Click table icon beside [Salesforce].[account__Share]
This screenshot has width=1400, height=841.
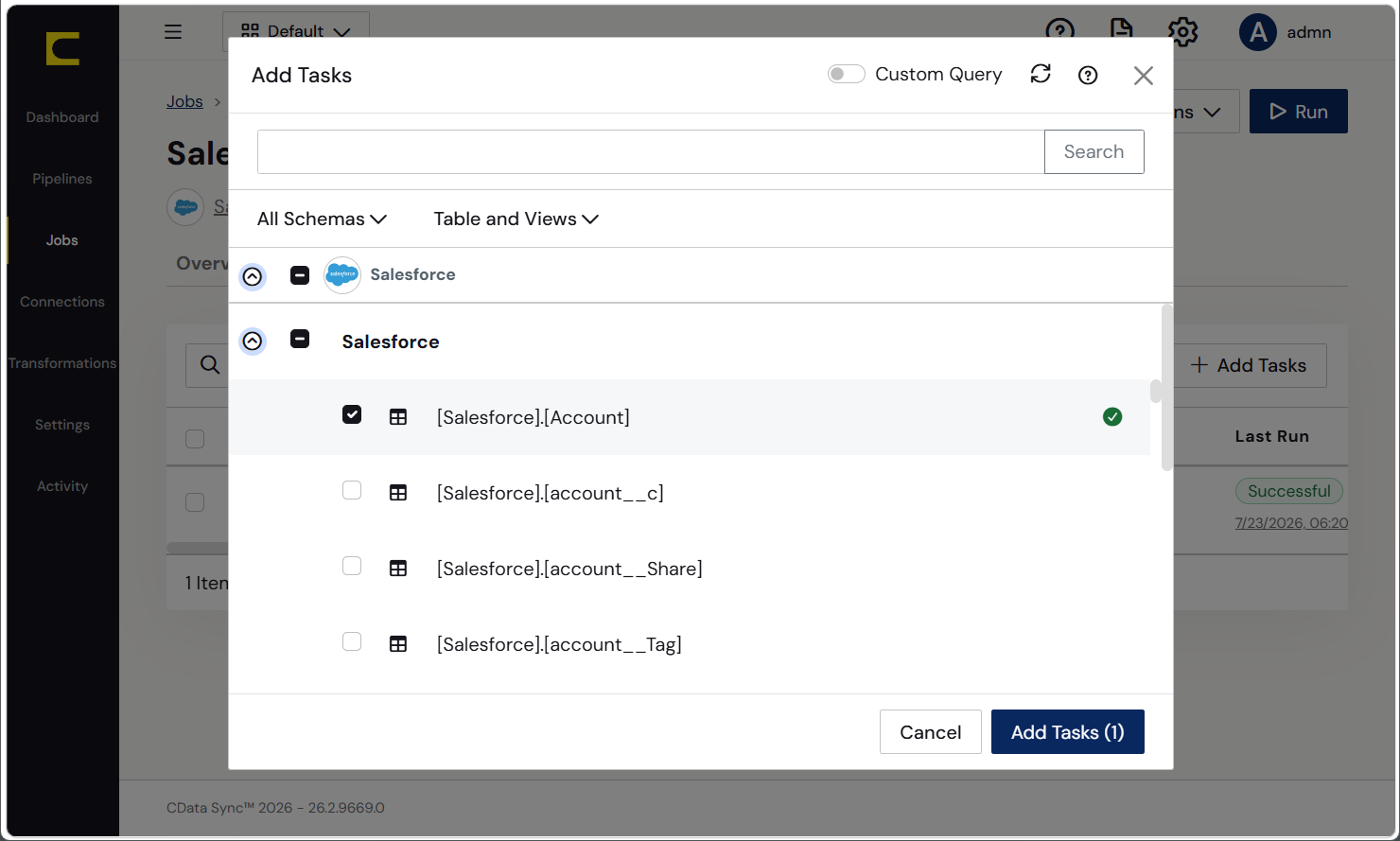[x=398, y=569]
